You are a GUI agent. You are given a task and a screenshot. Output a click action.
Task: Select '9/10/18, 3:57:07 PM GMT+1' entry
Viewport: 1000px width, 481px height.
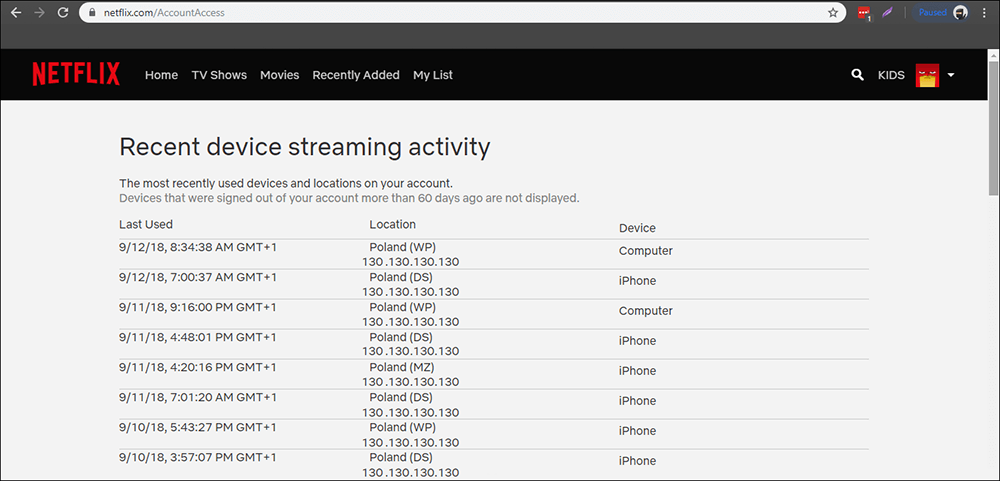(x=198, y=457)
